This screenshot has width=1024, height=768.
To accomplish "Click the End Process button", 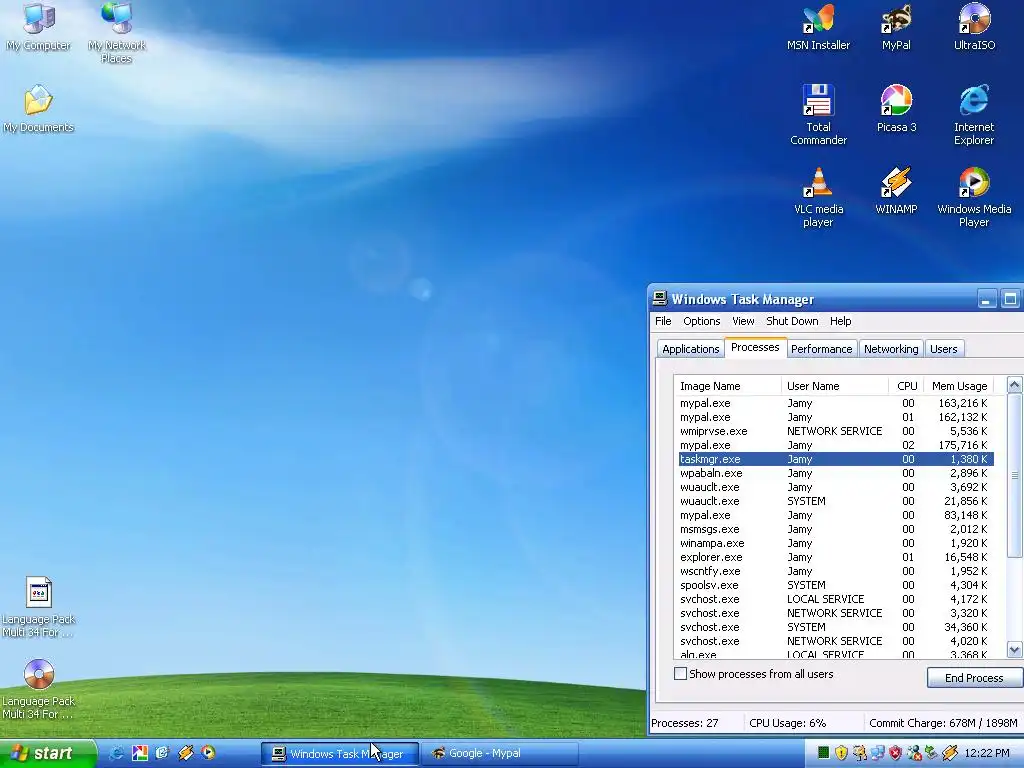I will click(974, 678).
